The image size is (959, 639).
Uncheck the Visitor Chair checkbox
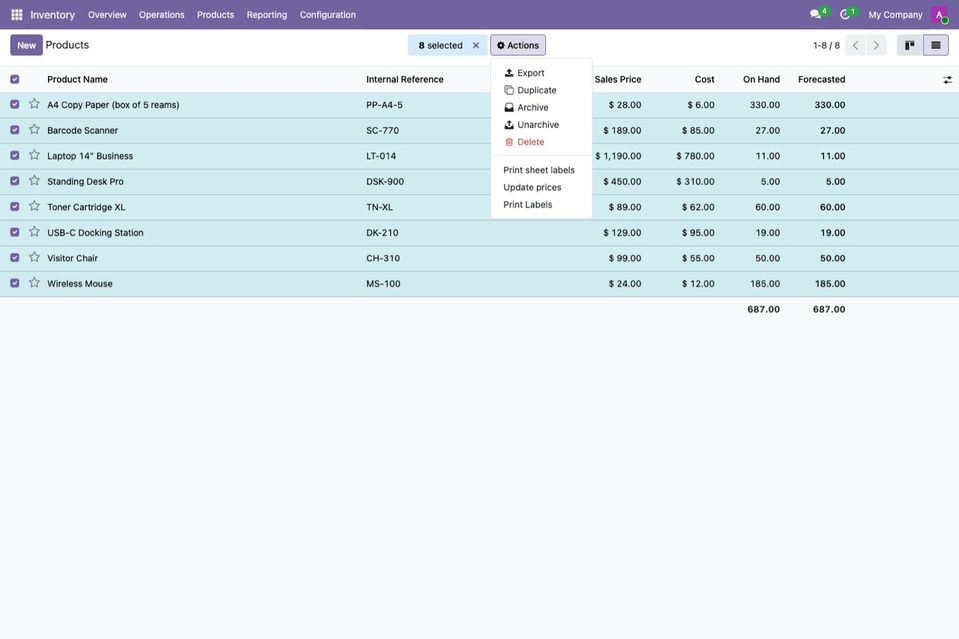[15, 258]
